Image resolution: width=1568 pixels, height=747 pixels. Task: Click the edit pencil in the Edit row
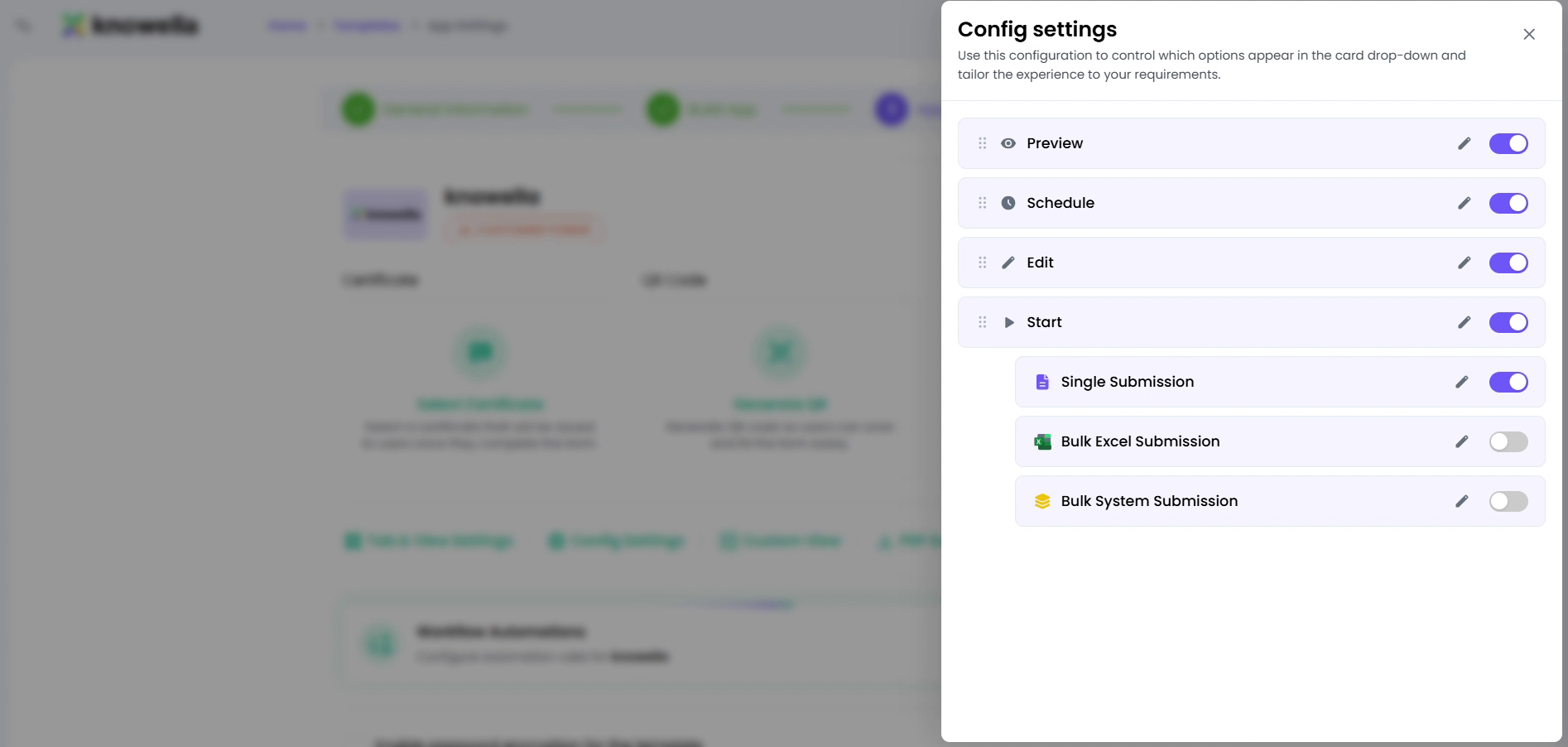(1464, 263)
